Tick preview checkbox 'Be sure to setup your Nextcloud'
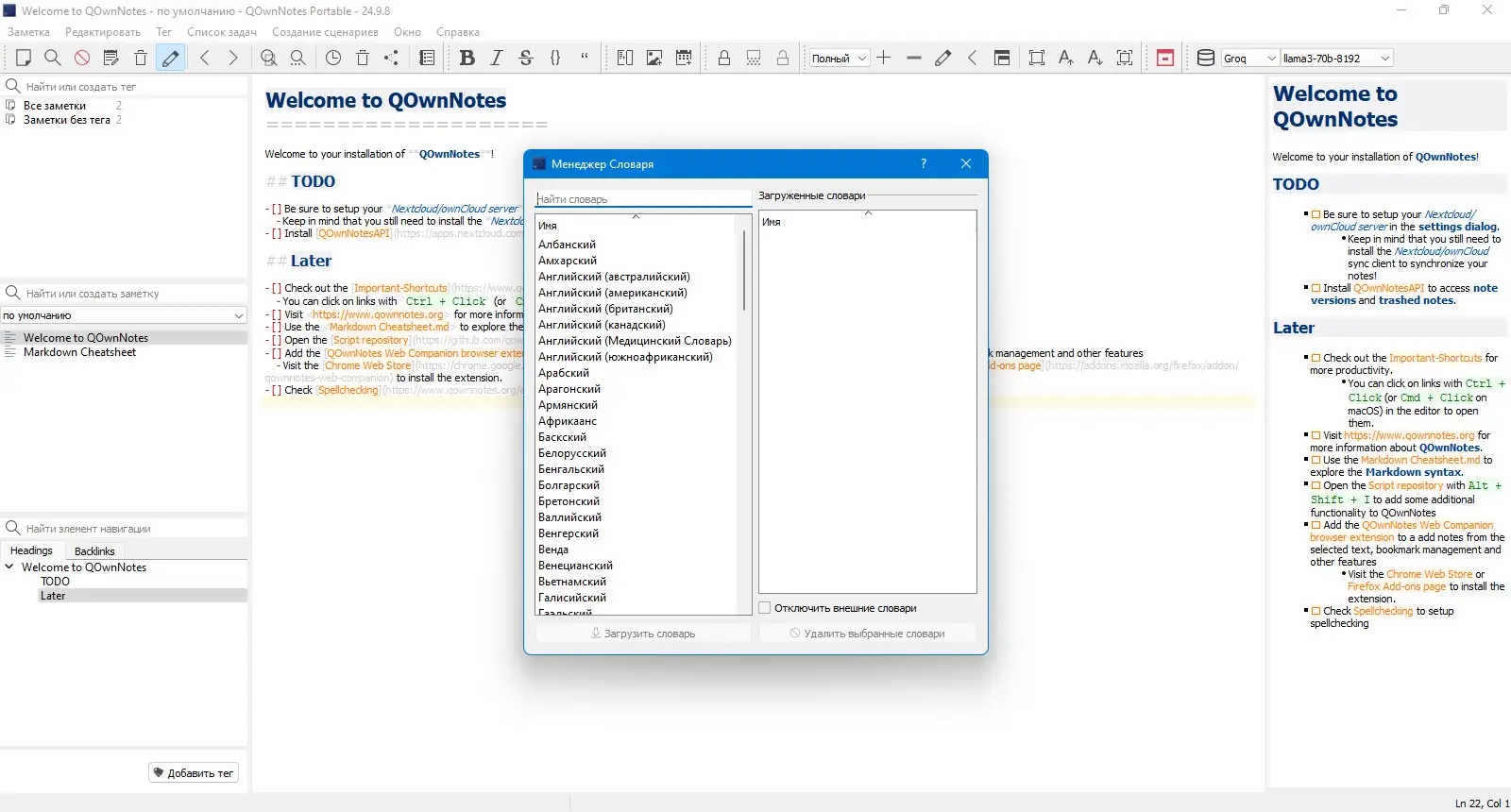Image resolution: width=1511 pixels, height=812 pixels. click(x=1316, y=214)
